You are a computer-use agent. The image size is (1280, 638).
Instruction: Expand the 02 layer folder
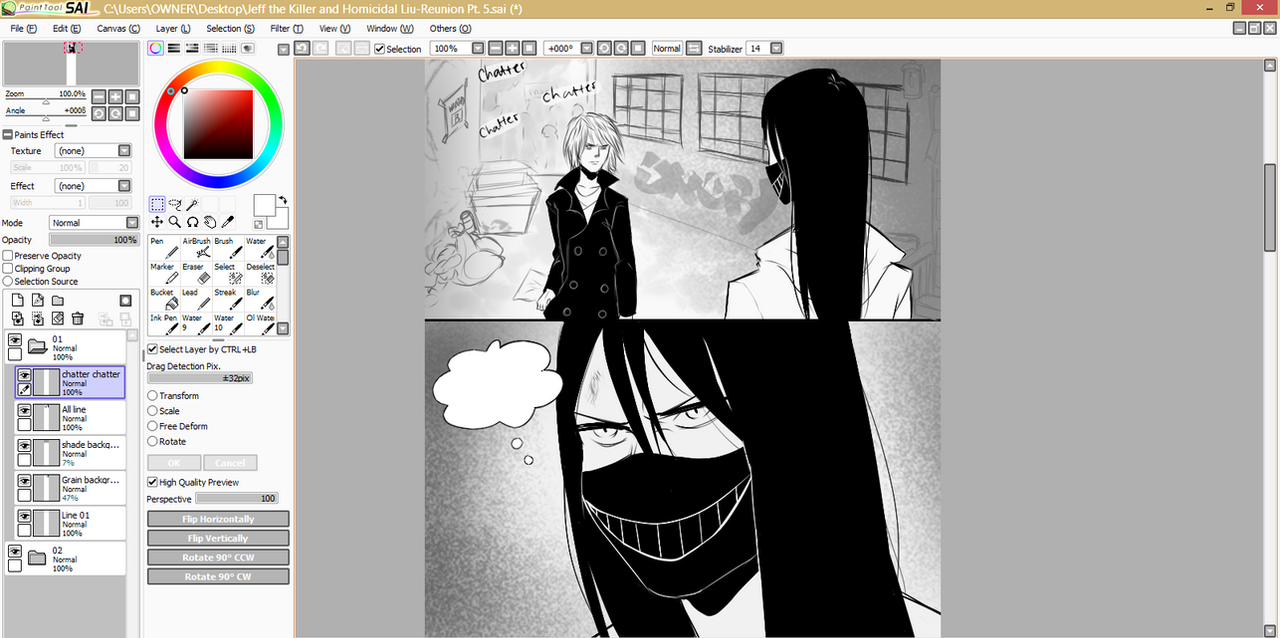38,558
